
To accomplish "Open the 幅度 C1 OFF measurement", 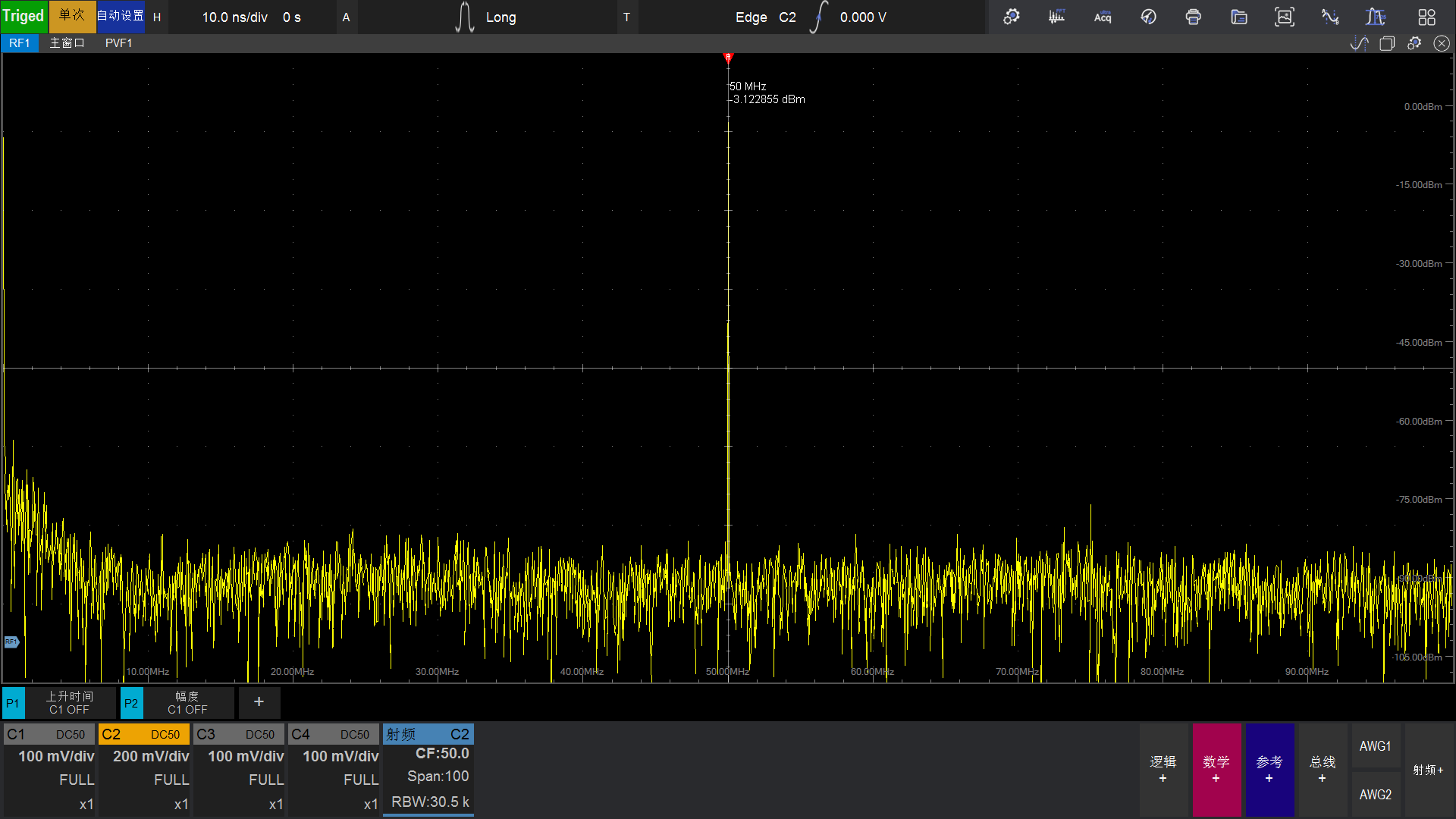I will click(188, 703).
